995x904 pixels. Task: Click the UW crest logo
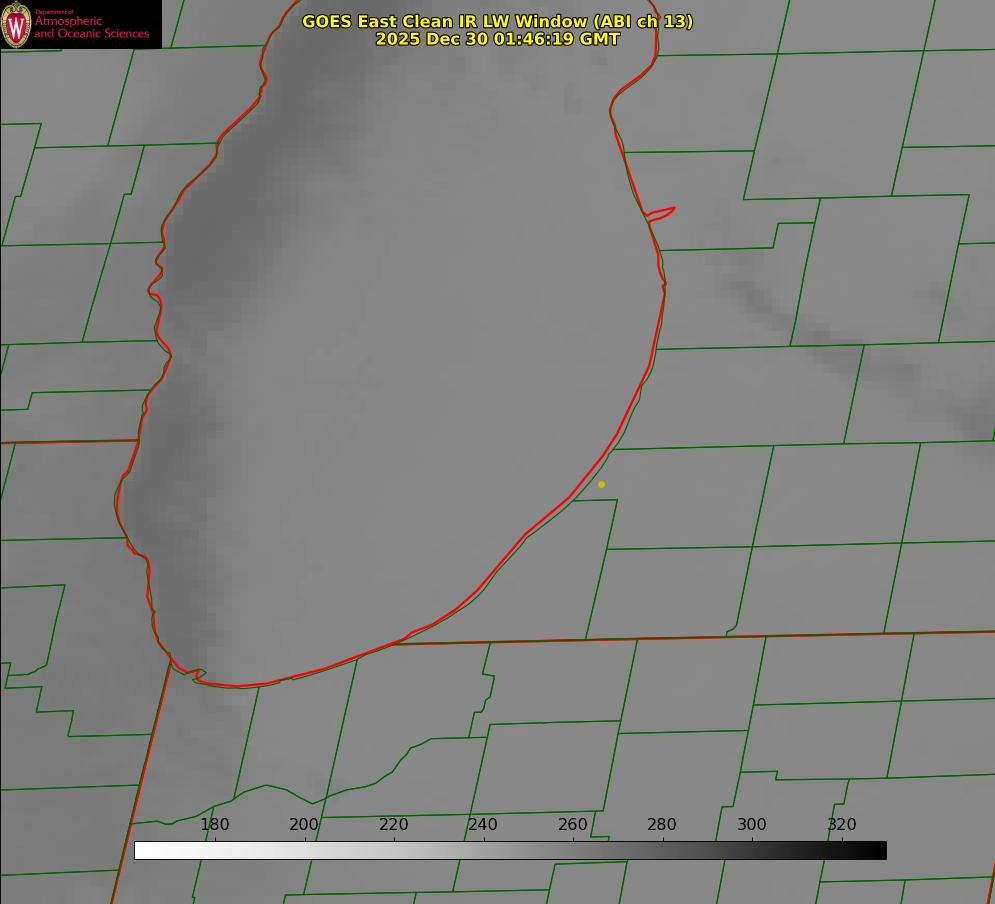tap(17, 24)
